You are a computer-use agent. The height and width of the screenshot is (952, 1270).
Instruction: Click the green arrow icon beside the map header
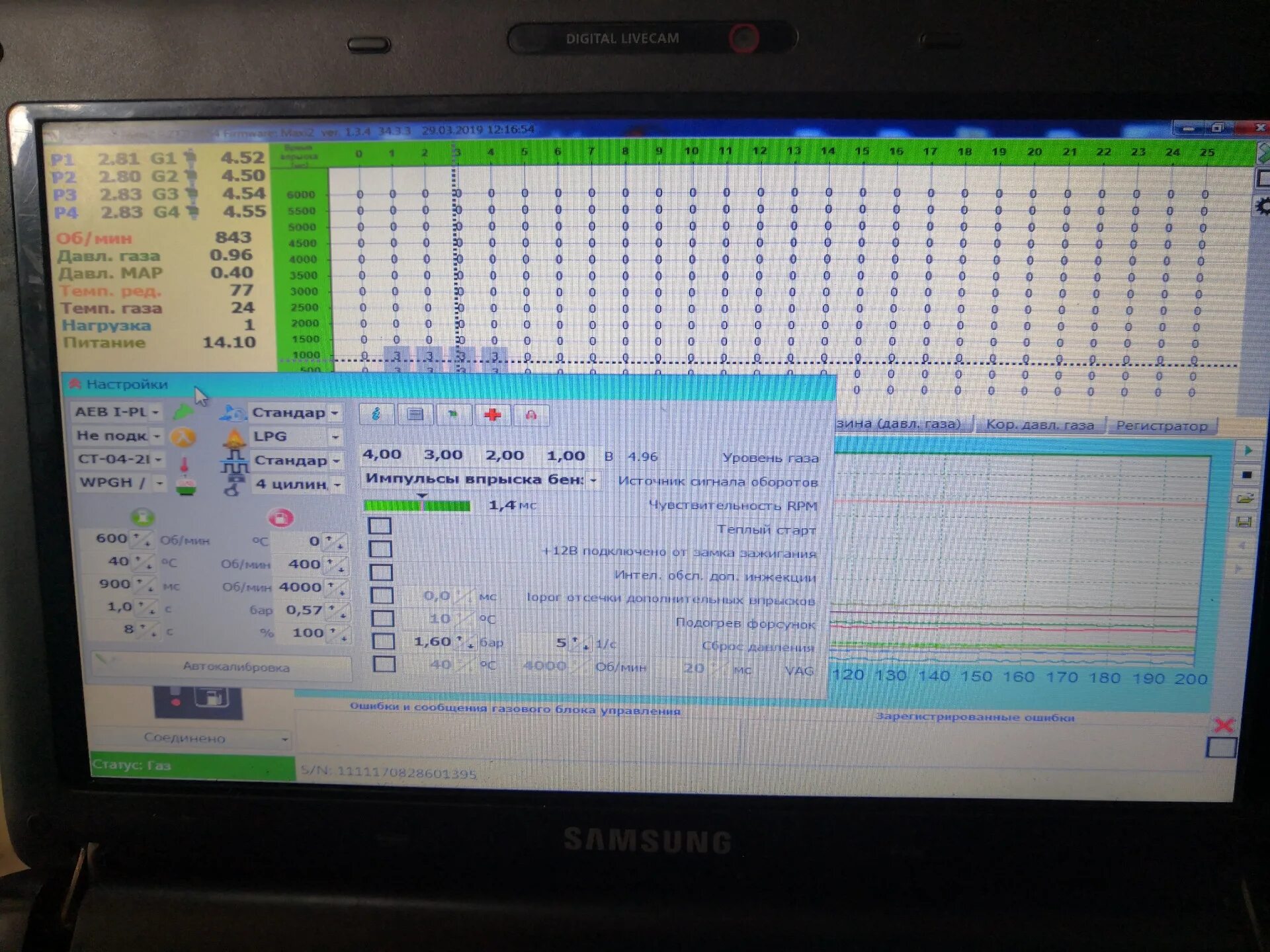[x=1263, y=153]
